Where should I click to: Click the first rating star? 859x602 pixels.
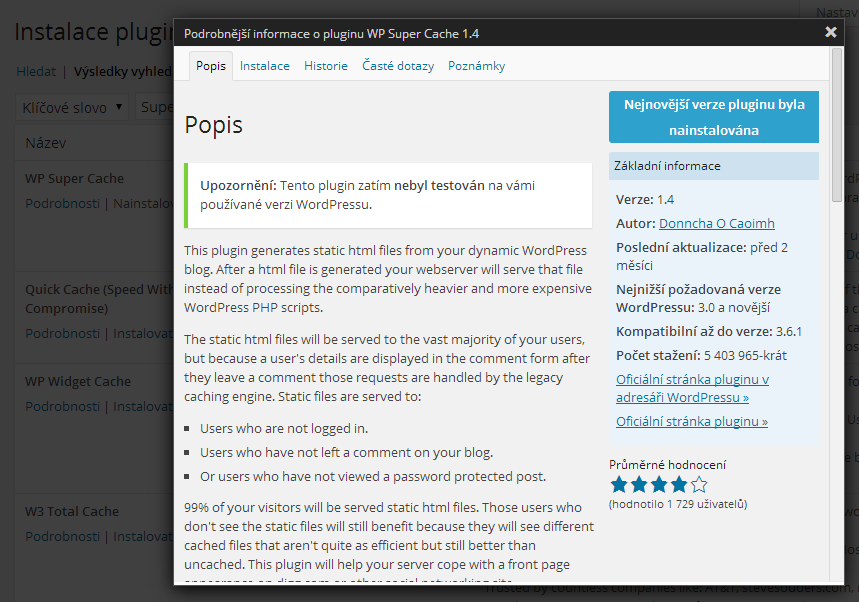[x=619, y=484]
